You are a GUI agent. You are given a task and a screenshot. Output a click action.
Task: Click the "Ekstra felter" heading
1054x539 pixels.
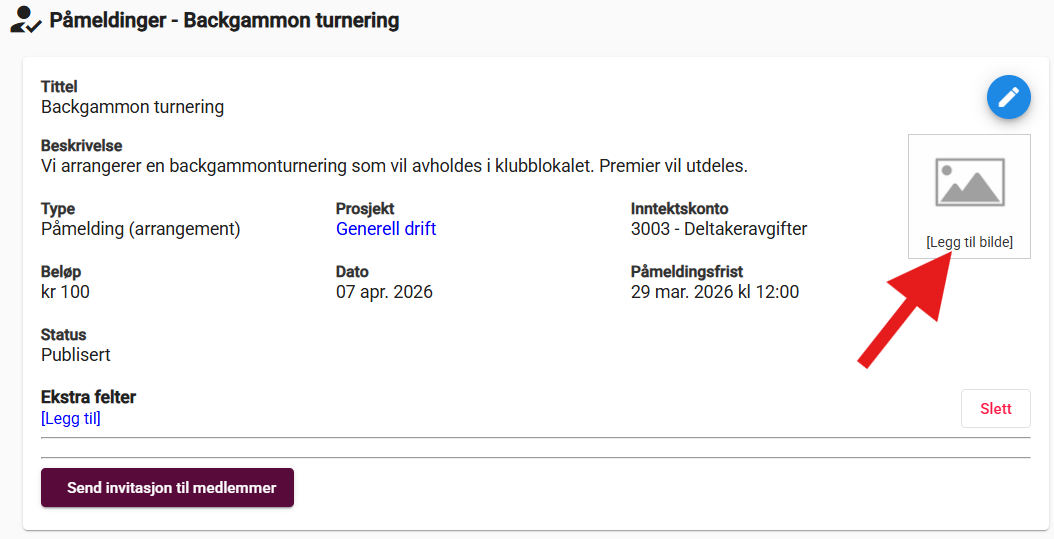click(x=88, y=397)
